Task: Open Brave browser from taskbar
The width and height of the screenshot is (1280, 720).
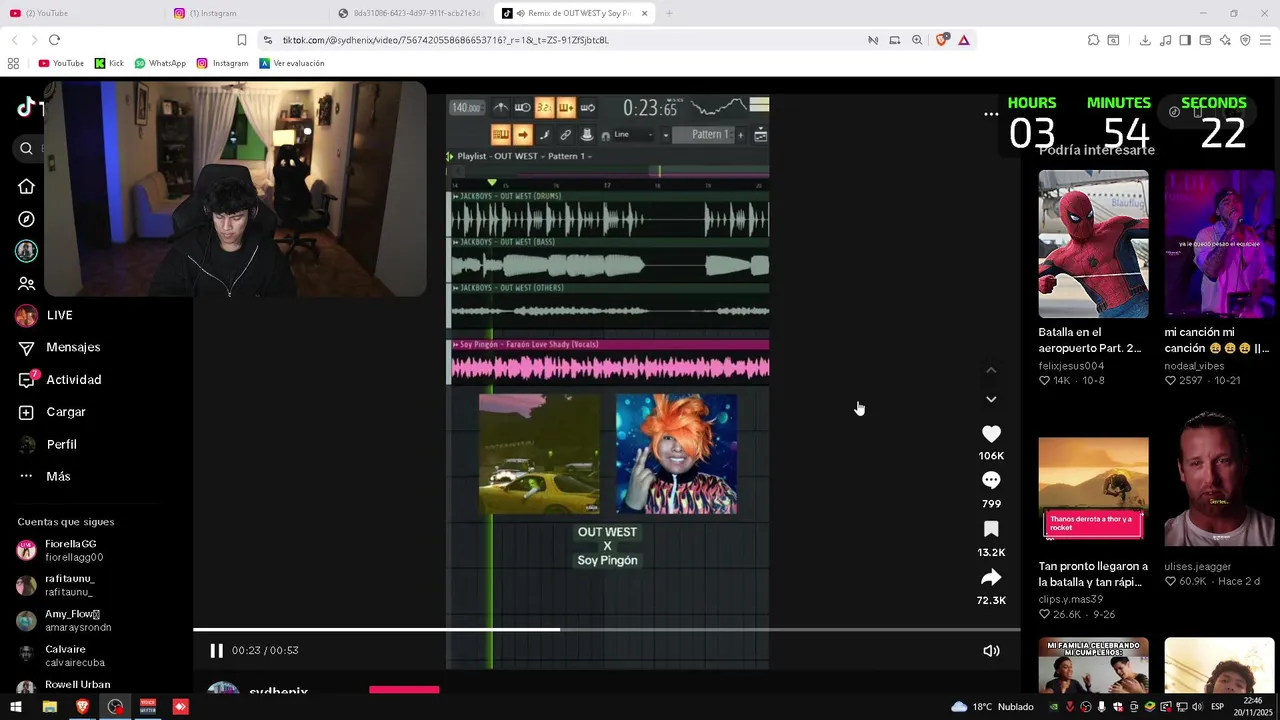Action: (82, 707)
